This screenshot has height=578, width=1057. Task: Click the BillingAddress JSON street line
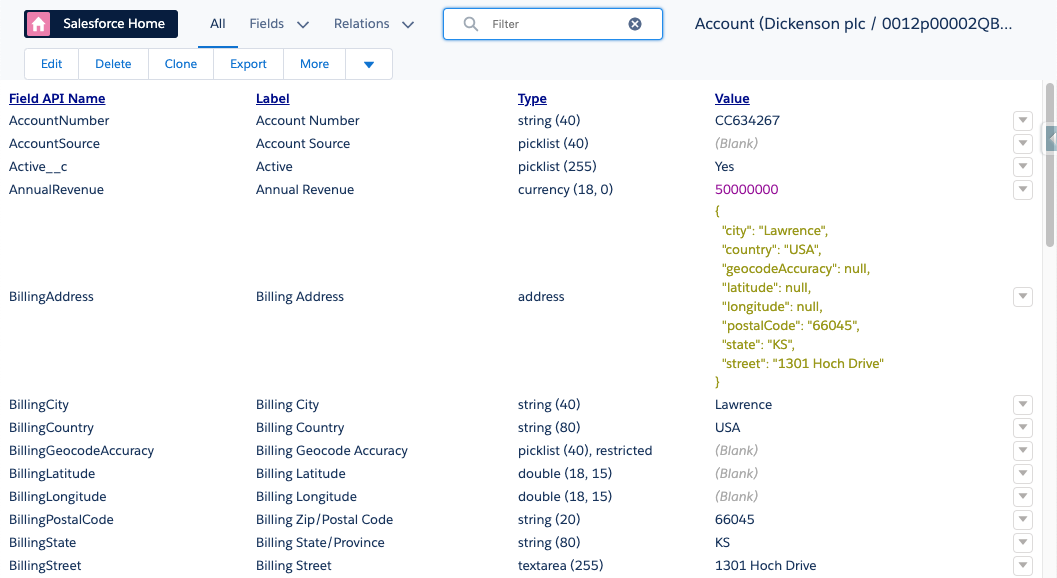pos(802,364)
